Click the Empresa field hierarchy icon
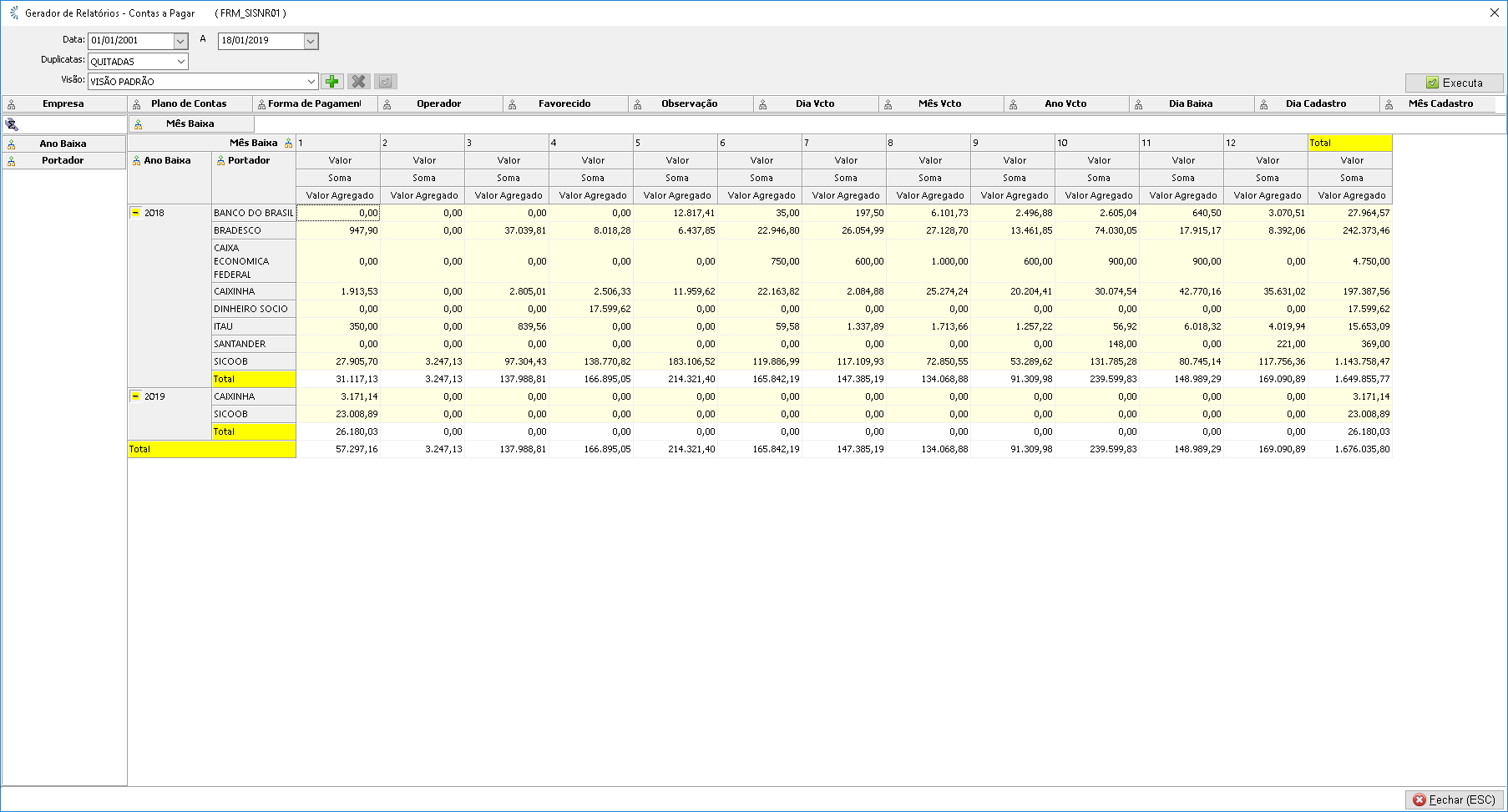The image size is (1508, 812). [12, 104]
